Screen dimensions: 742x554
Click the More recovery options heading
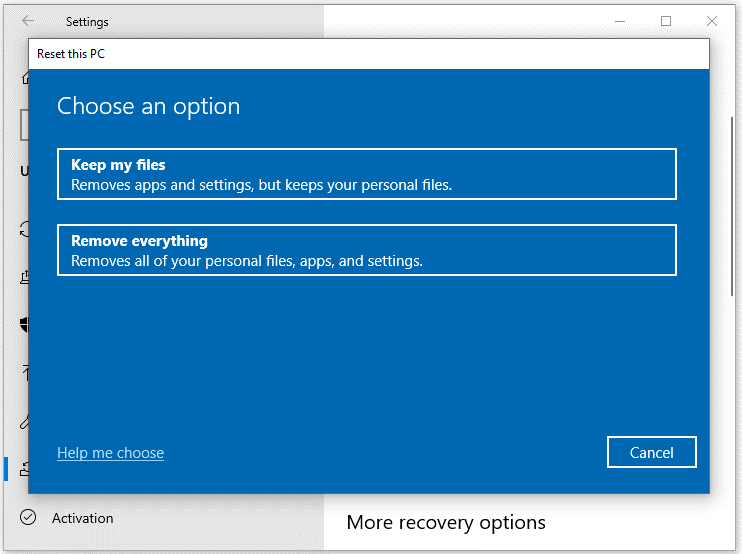[446, 523]
